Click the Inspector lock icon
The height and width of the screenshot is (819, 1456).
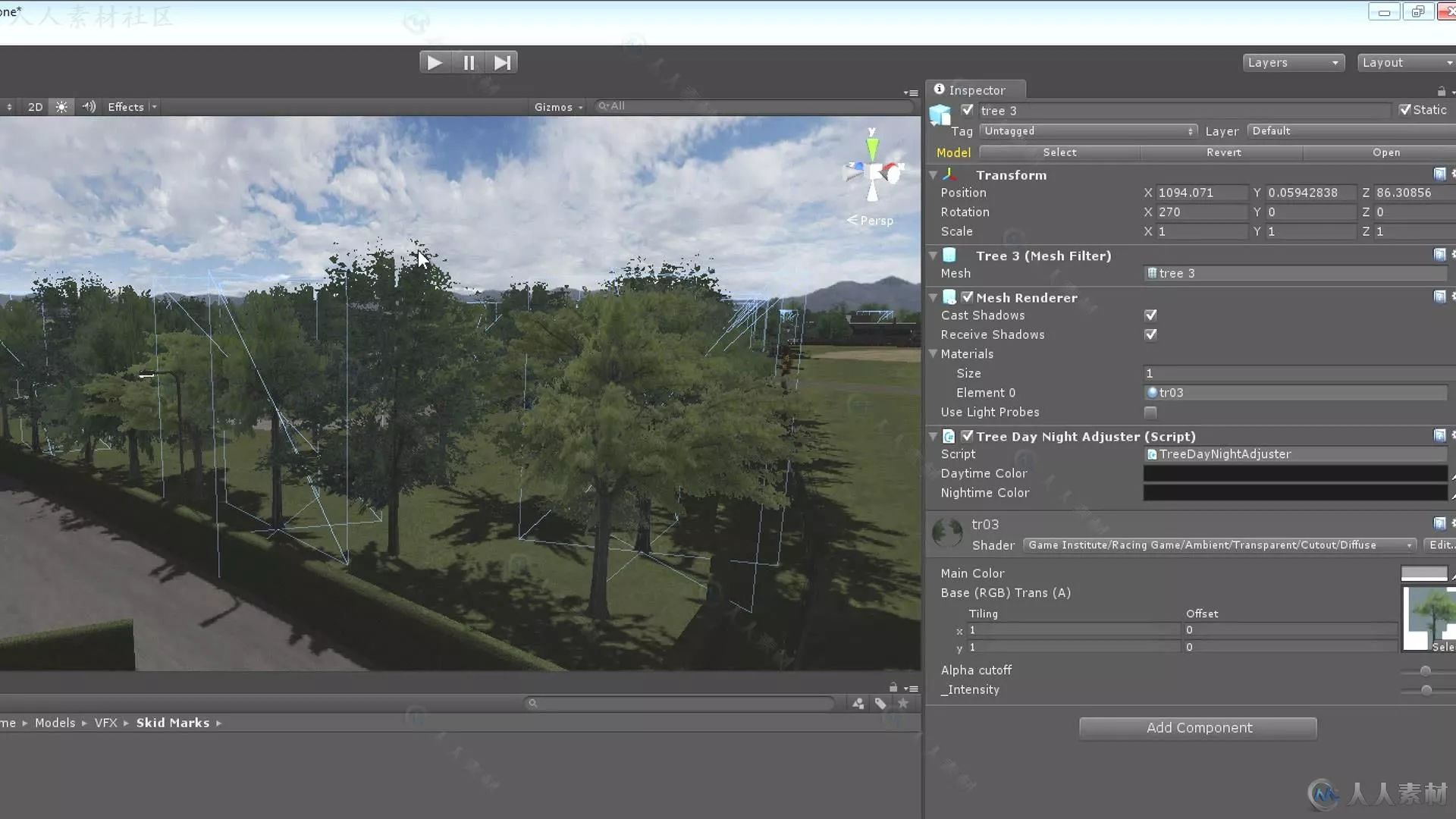1441,91
